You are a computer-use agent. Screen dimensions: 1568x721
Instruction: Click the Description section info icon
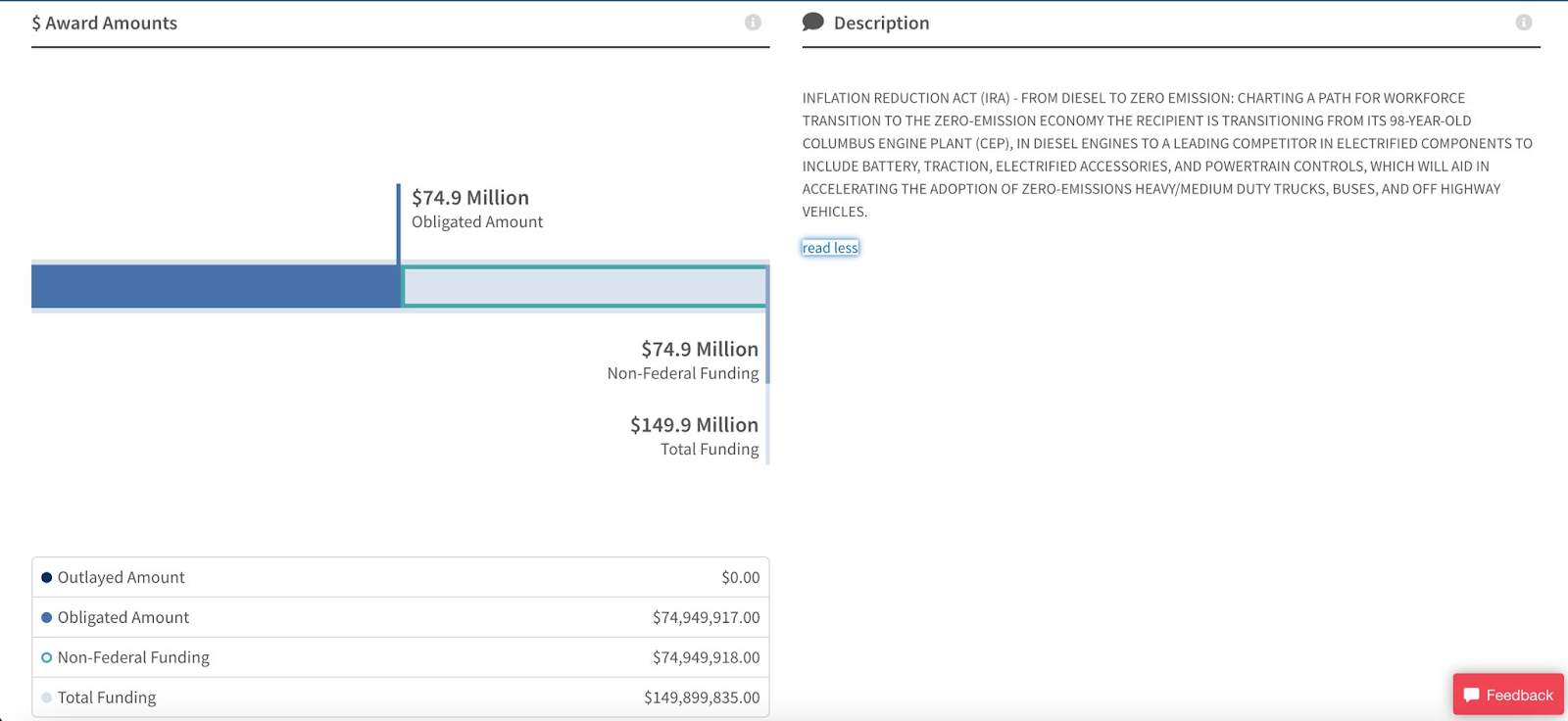1524,23
